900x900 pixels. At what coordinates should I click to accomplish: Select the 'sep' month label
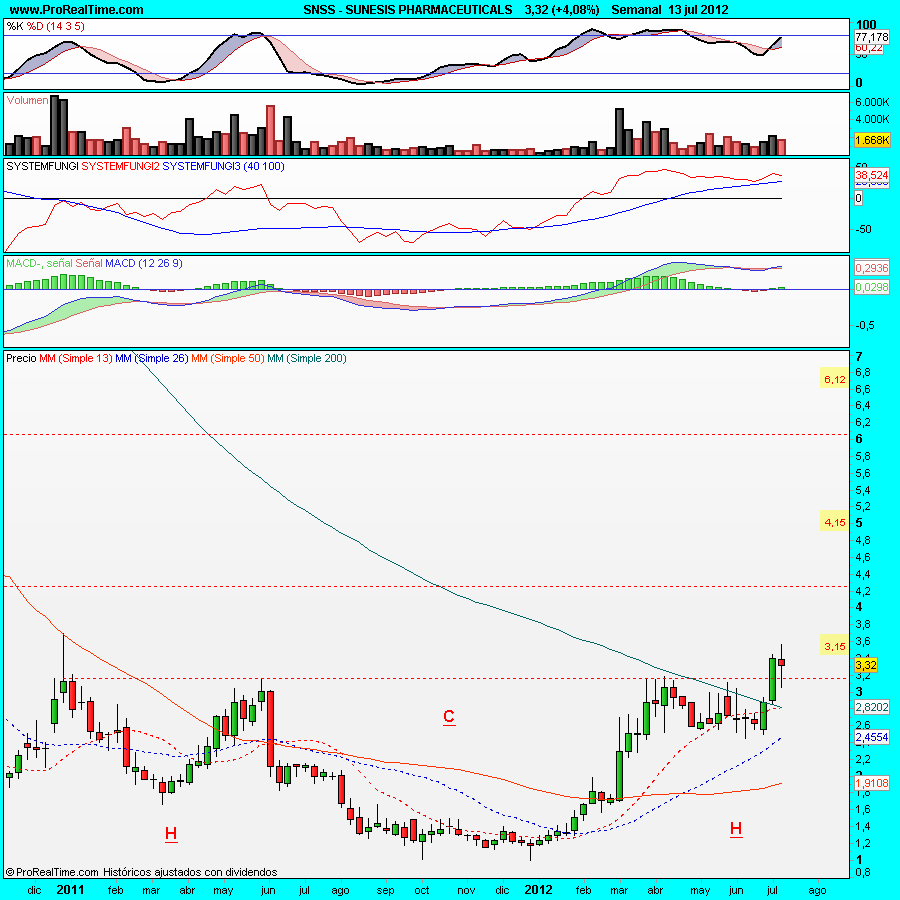385,891
